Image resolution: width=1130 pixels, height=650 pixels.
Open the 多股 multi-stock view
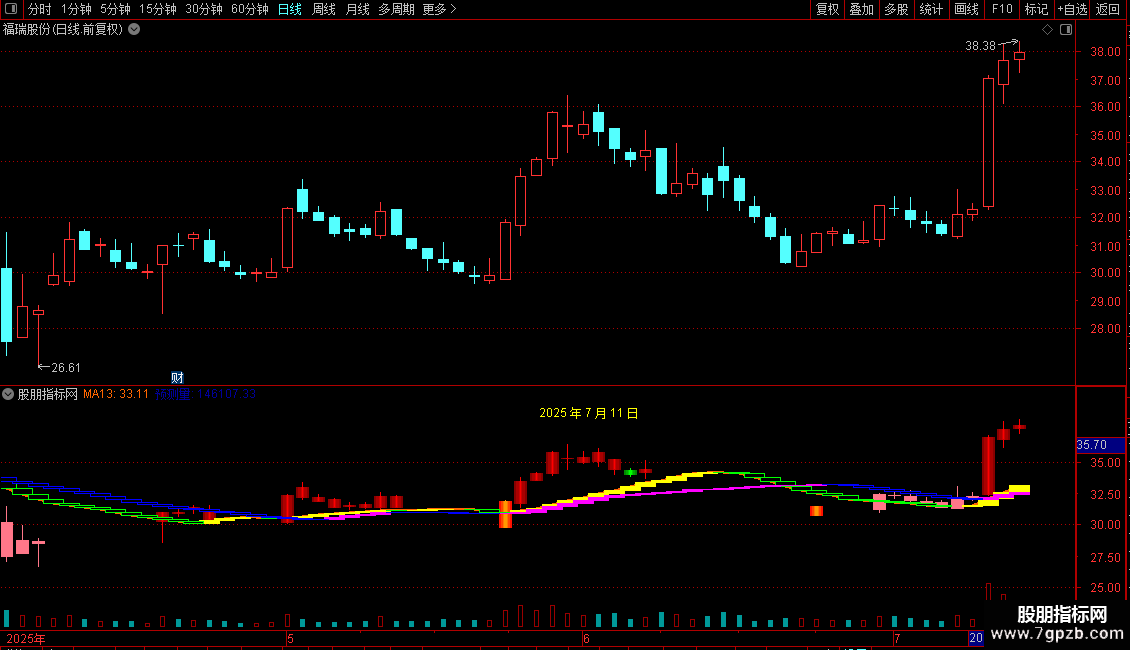coord(896,9)
